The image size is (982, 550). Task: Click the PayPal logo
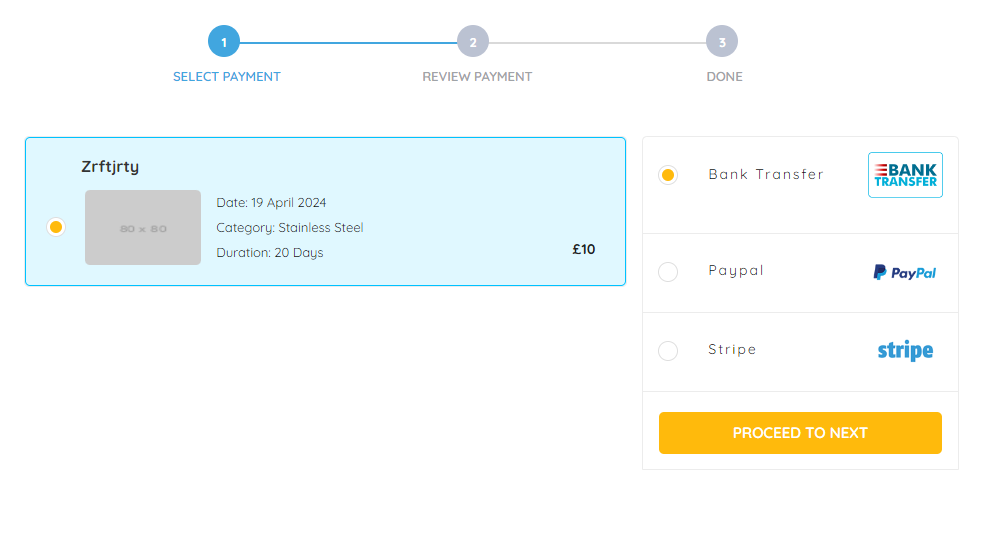[x=905, y=272]
